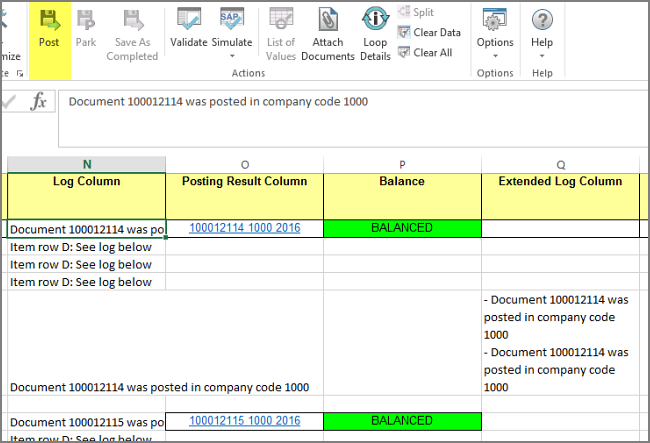Click Clear Data in the ribbon
650x443 pixels.
click(x=429, y=32)
